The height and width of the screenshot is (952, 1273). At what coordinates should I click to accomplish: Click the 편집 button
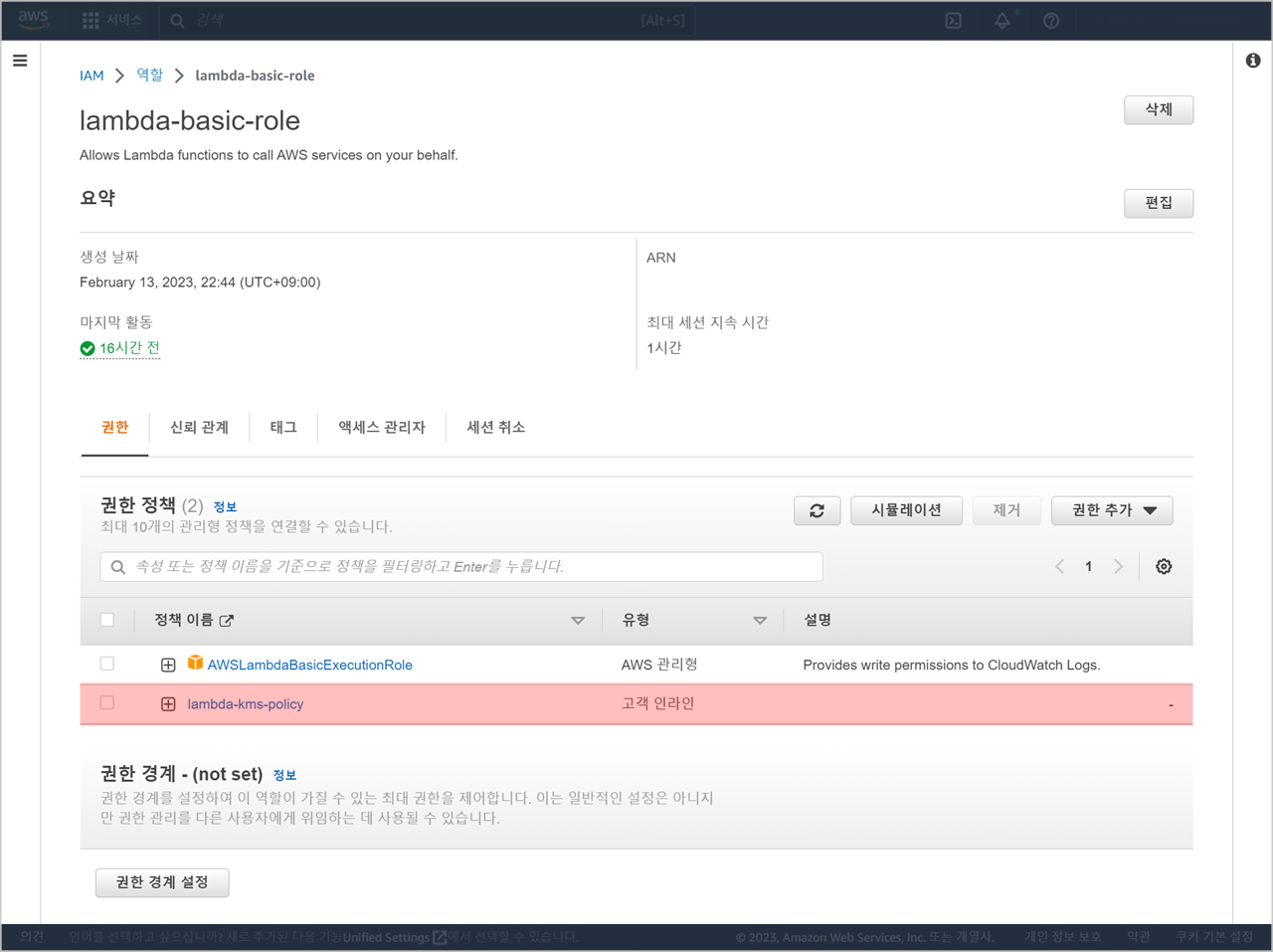tap(1159, 203)
